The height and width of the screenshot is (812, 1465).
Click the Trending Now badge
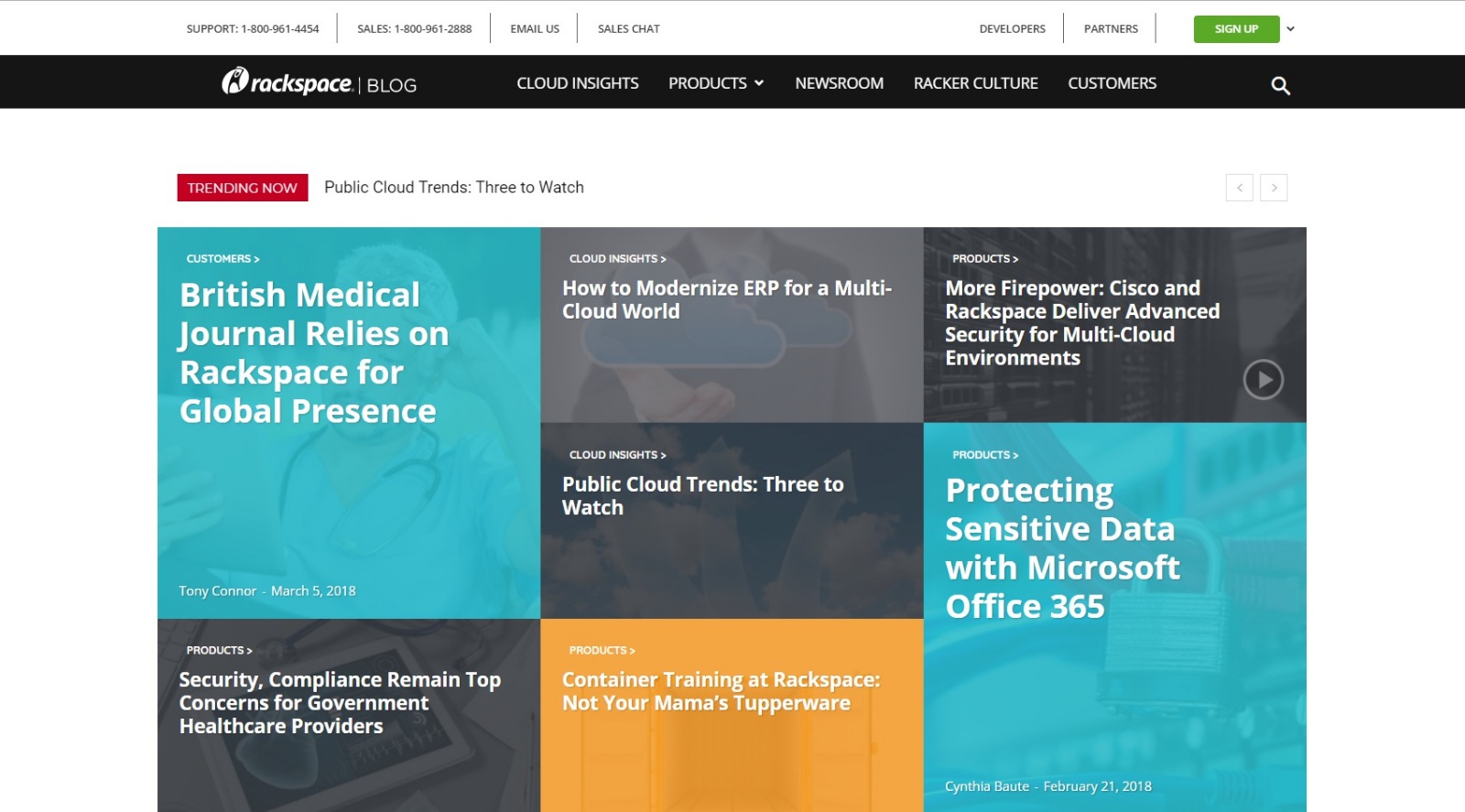[x=243, y=188]
